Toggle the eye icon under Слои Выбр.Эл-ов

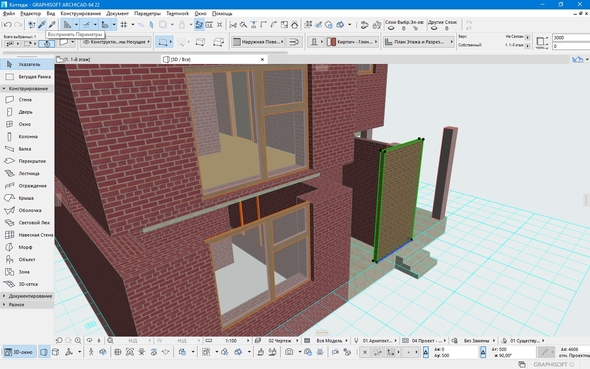coord(391,29)
